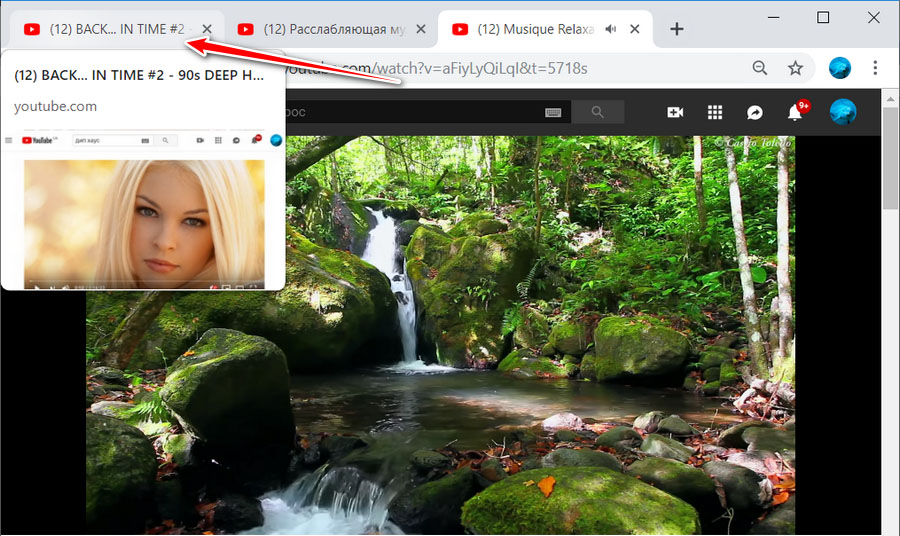Close the BACK... IN TIME #2 tab
Viewport: 900px width, 536px height.
pos(207,29)
